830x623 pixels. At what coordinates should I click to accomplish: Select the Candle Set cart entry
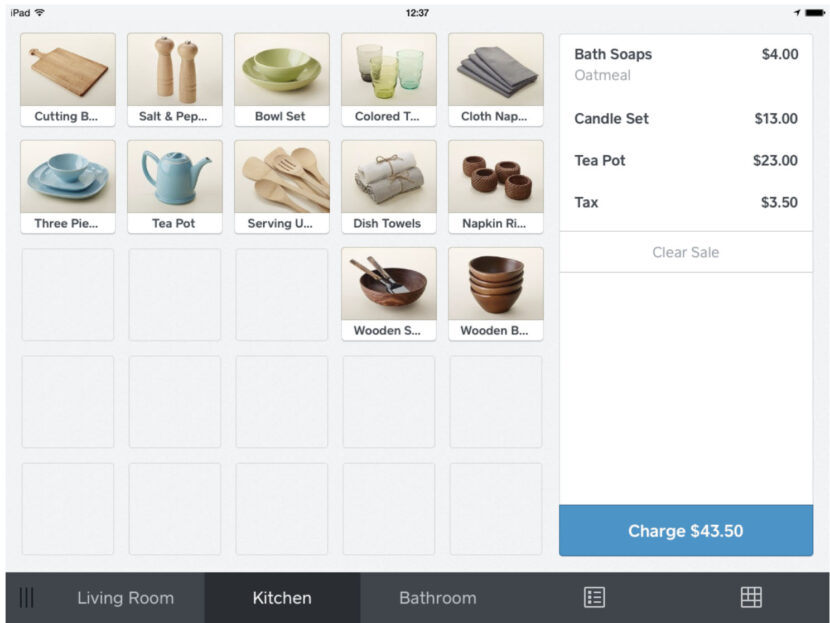coord(686,118)
